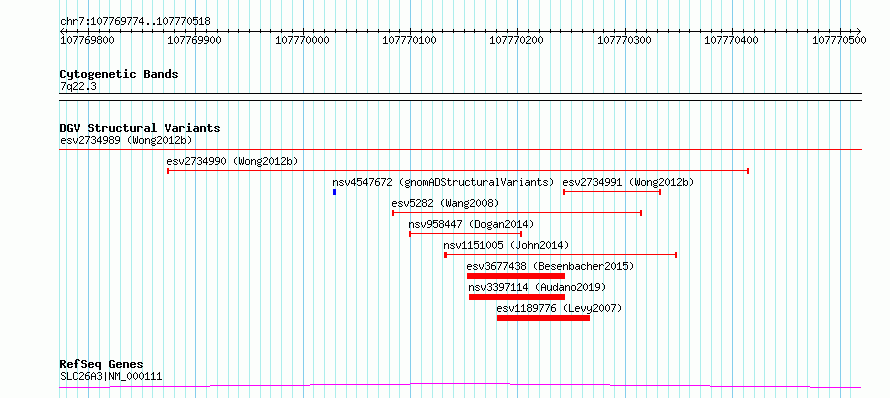Select the thick red esv1189776 bar
Viewport: 890px width, 398px height.
click(x=543, y=318)
